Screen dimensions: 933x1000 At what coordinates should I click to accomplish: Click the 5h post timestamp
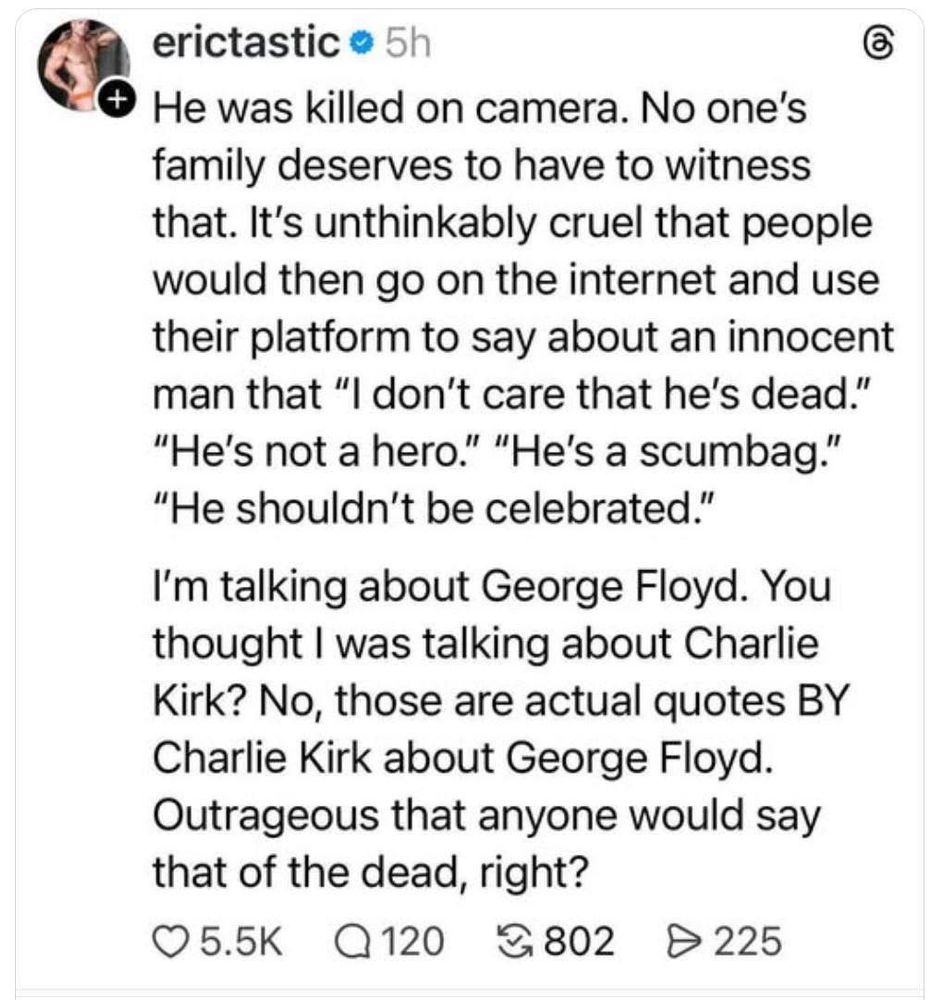[x=407, y=44]
